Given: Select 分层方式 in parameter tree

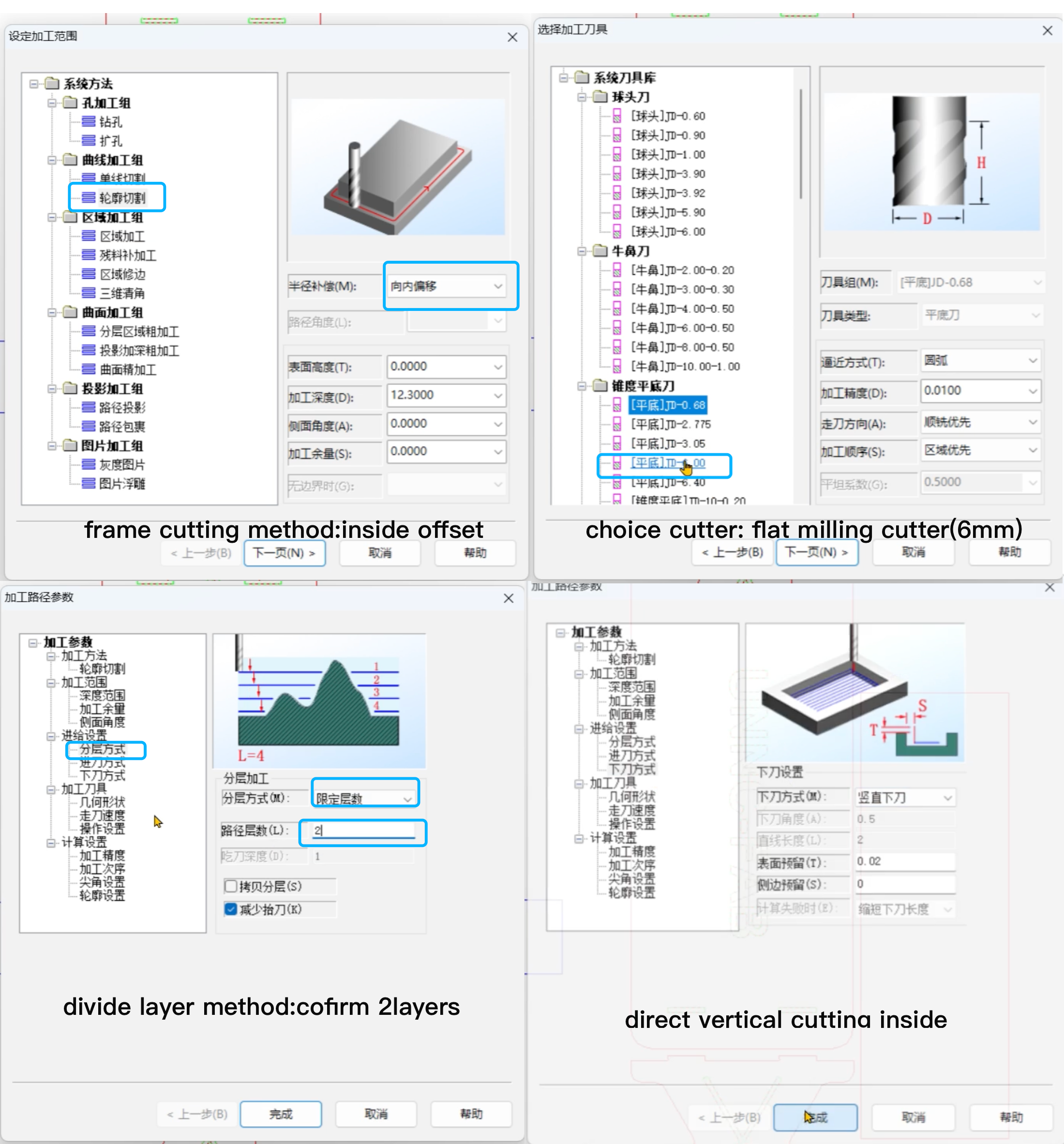Looking at the screenshot, I should click(103, 749).
